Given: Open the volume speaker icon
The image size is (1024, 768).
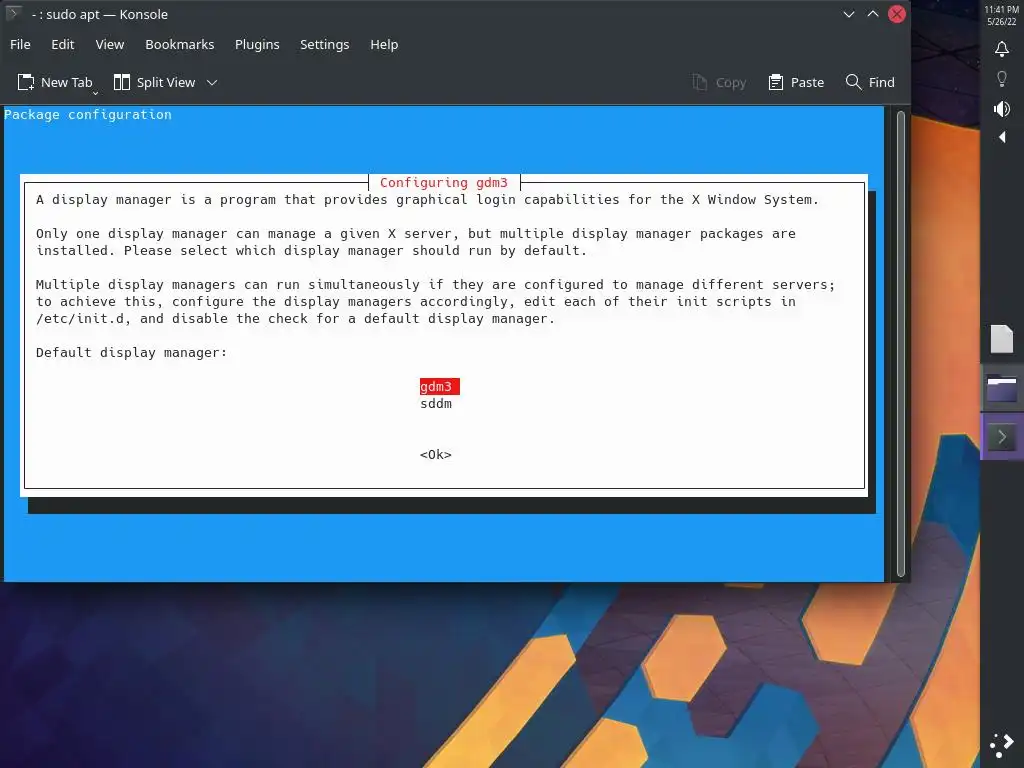Looking at the screenshot, I should point(1002,108).
